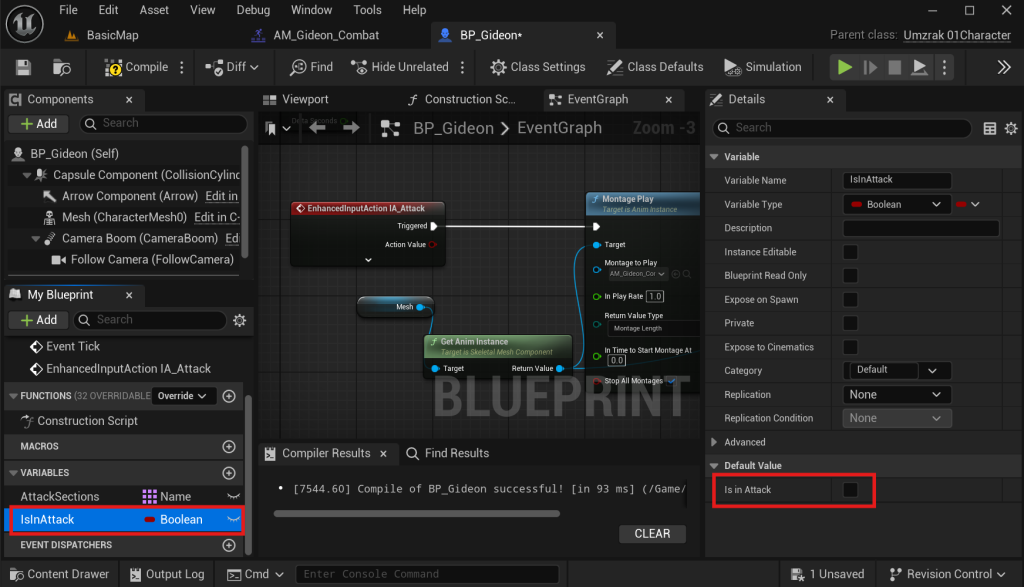Collapse the Camera Boom tree item
This screenshot has height=587, width=1024.
click(x=36, y=239)
